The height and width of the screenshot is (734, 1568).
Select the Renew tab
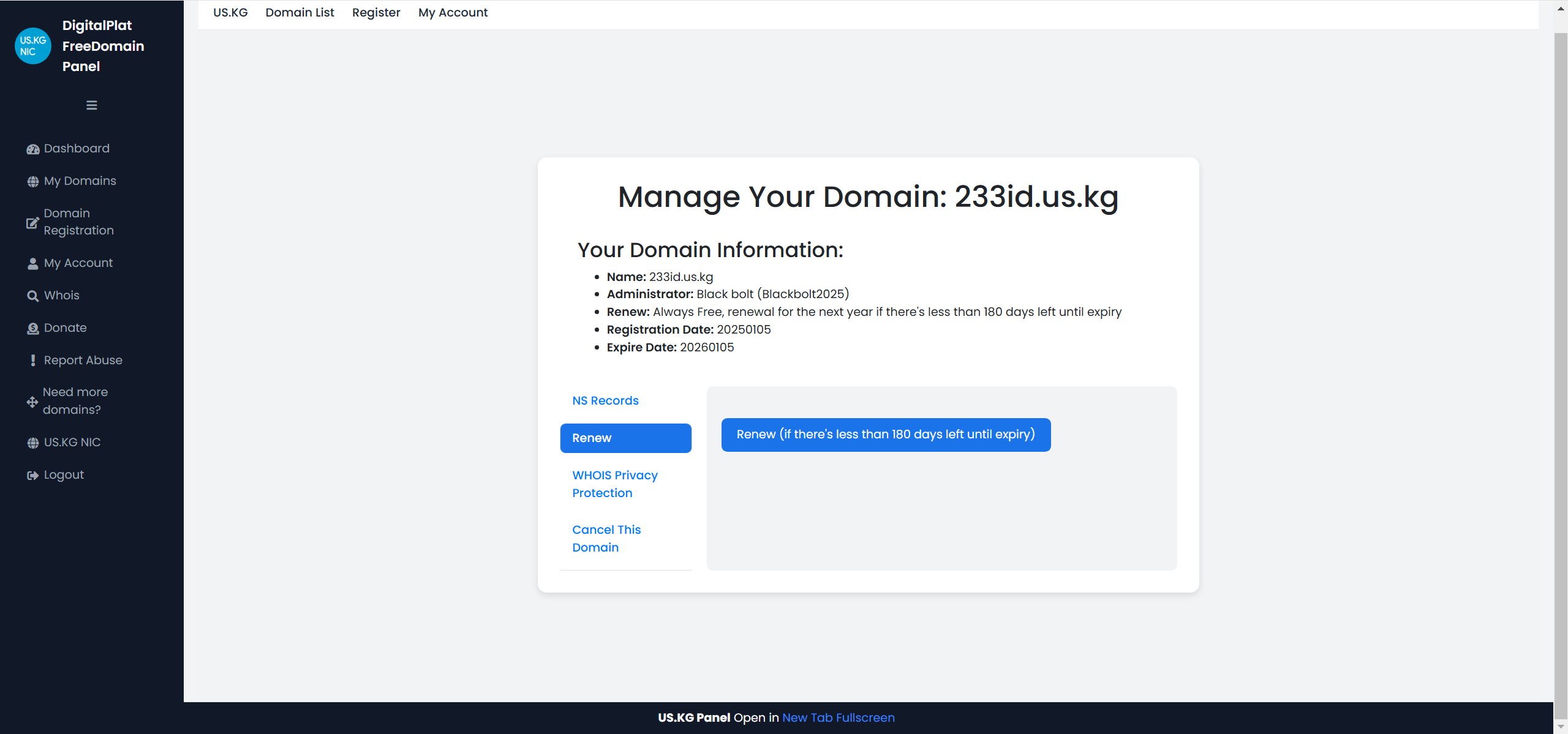click(x=626, y=438)
